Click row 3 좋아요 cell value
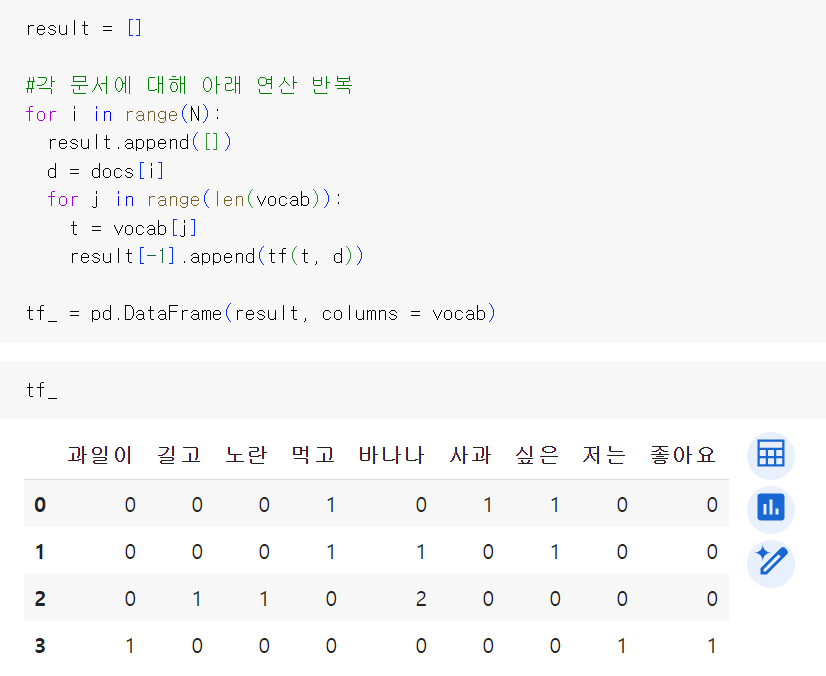 click(712, 645)
